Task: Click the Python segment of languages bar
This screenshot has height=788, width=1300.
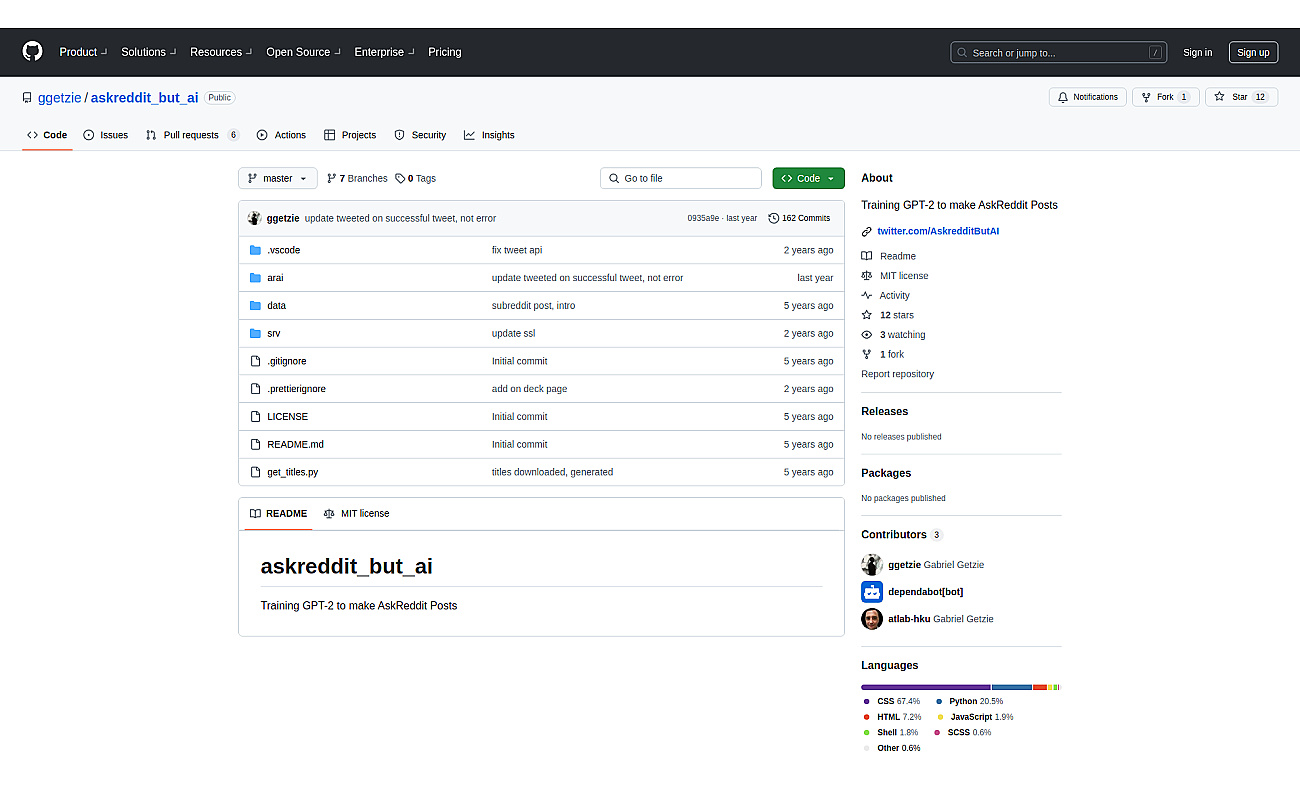Action: [1012, 687]
